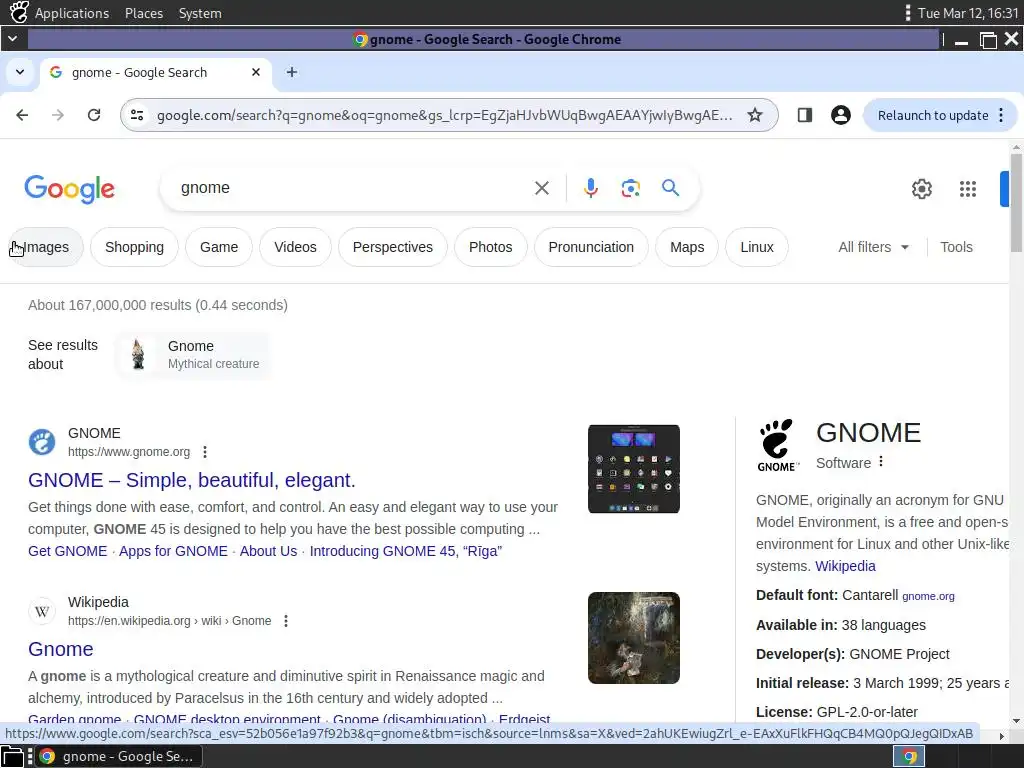Open Chrome's three-dot menu
Viewport: 1024px width, 768px height.
point(1001,116)
